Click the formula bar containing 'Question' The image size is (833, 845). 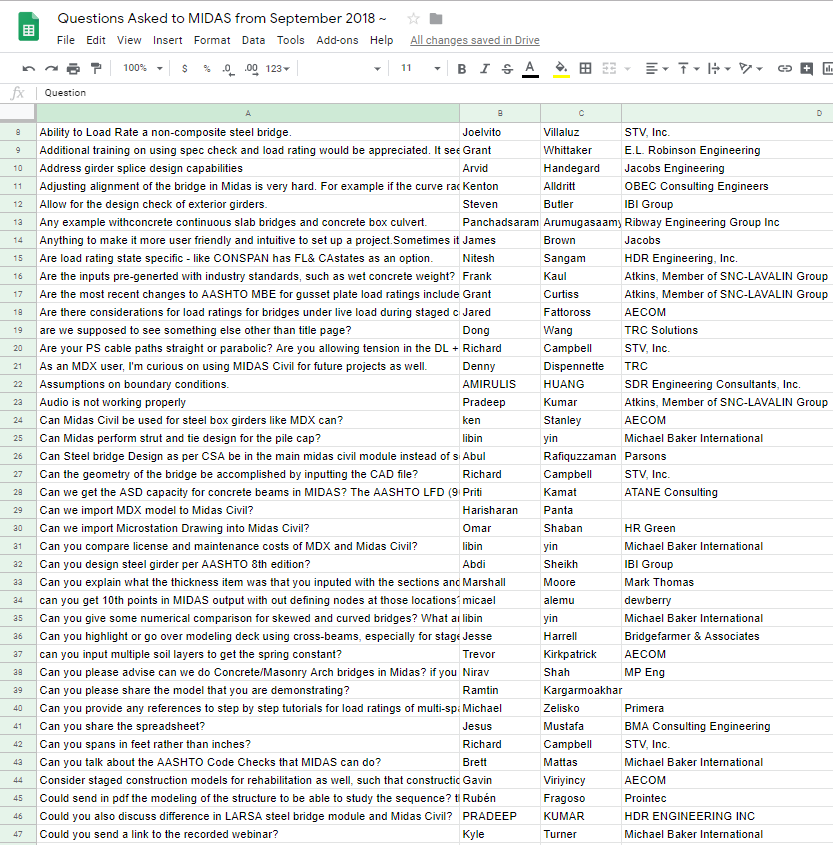tap(436, 93)
